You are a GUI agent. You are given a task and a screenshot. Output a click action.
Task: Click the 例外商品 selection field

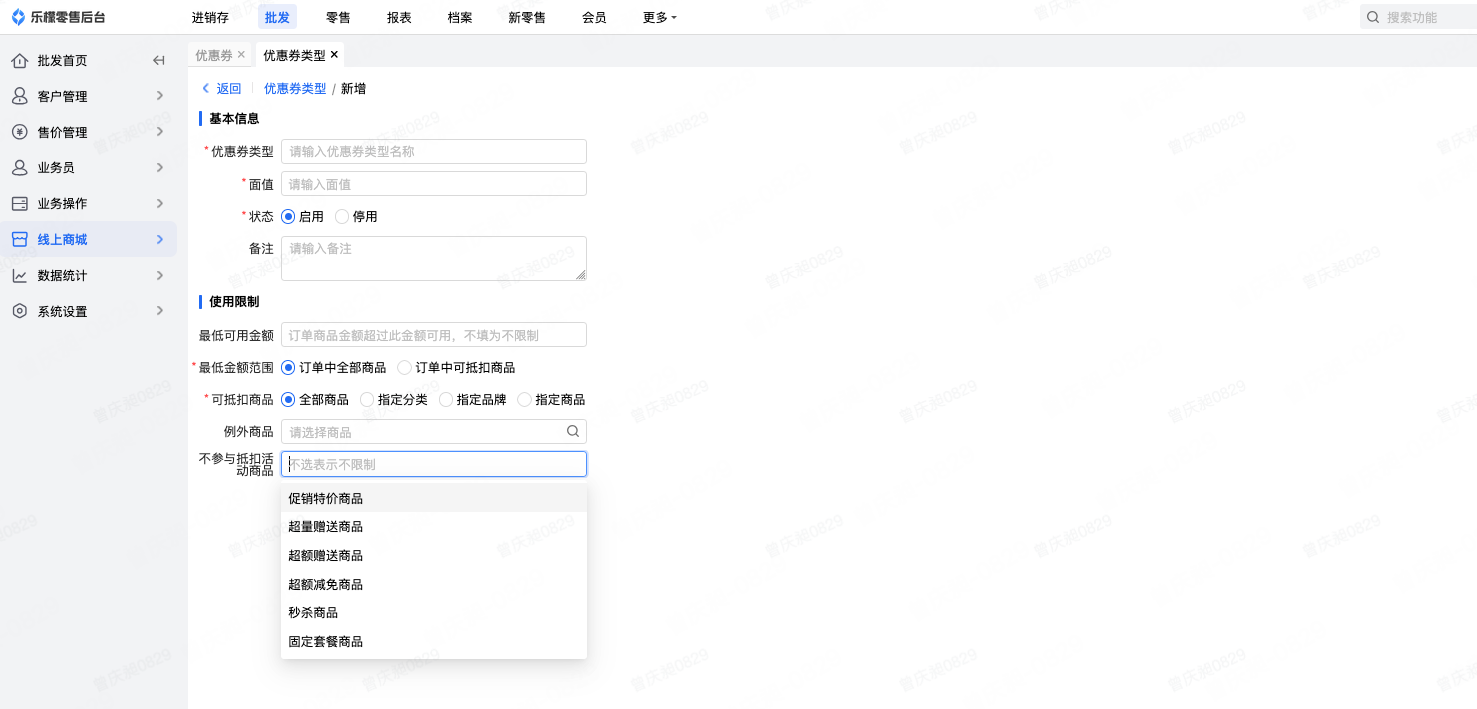[434, 432]
